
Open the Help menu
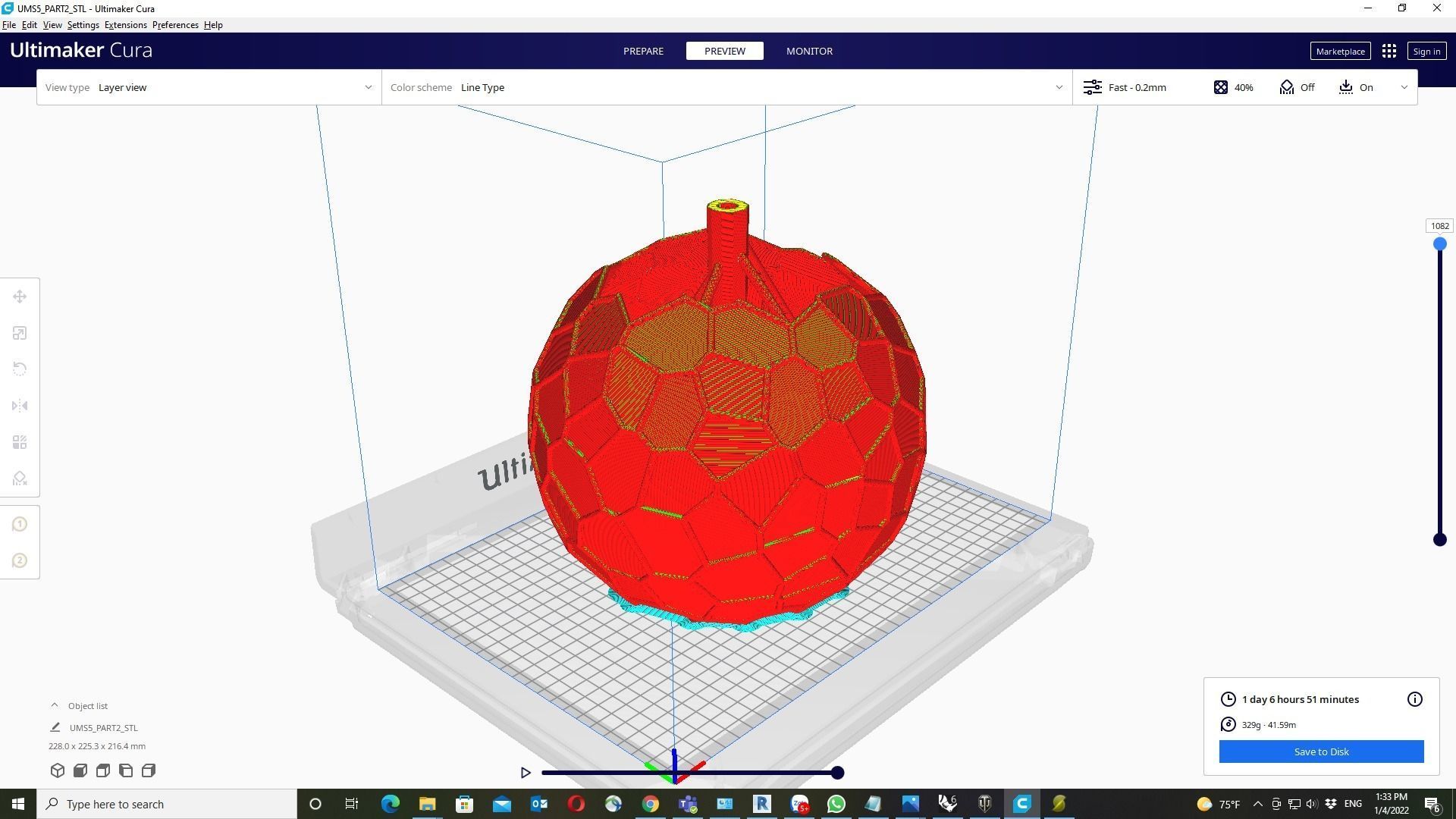213,25
